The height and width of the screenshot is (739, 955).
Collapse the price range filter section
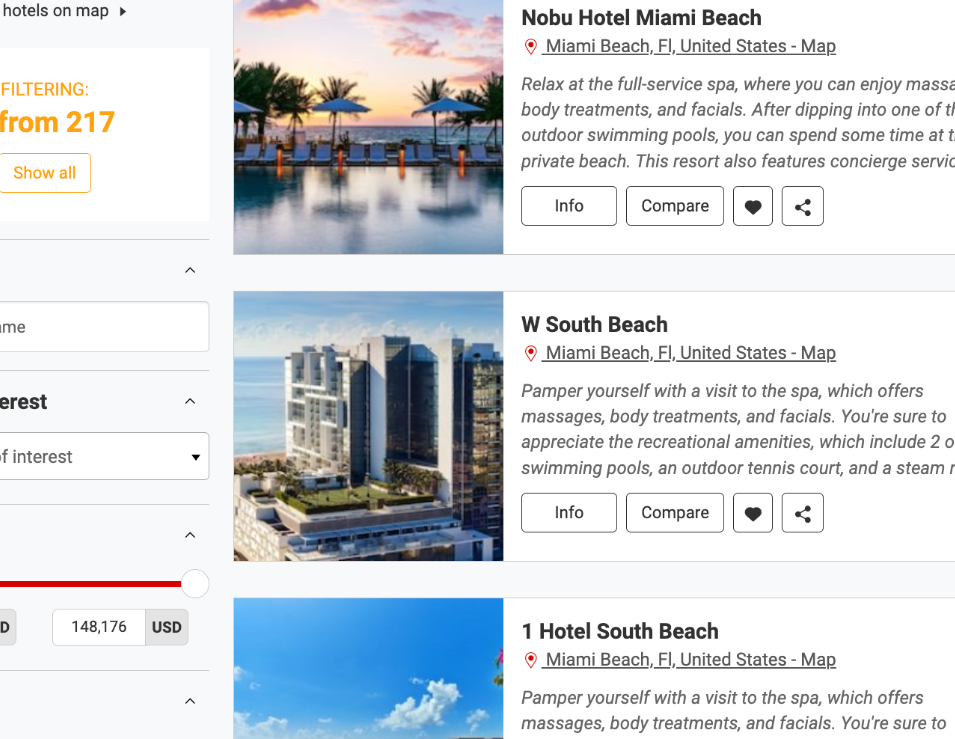pos(190,535)
